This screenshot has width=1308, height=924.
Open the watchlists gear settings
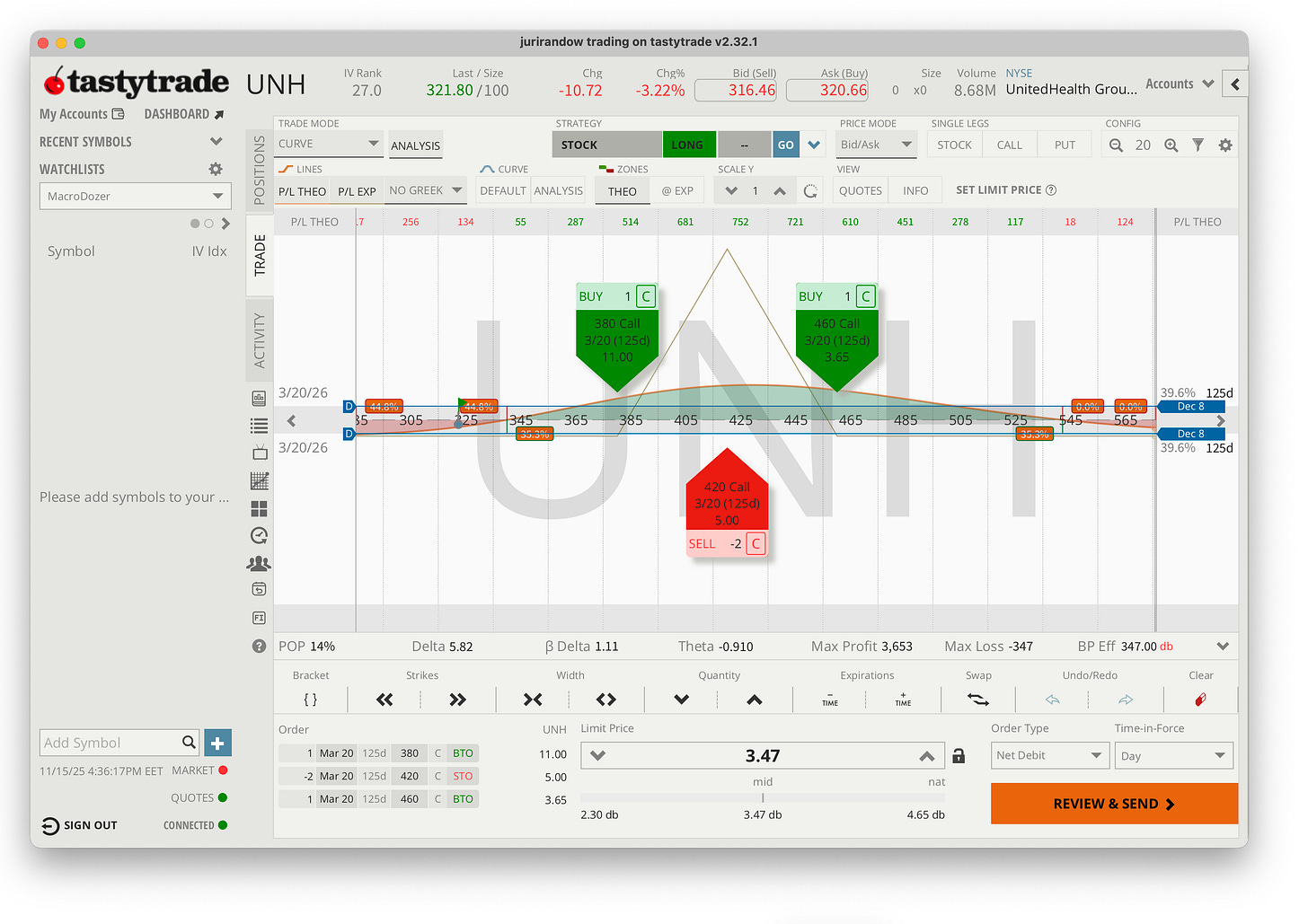click(216, 169)
